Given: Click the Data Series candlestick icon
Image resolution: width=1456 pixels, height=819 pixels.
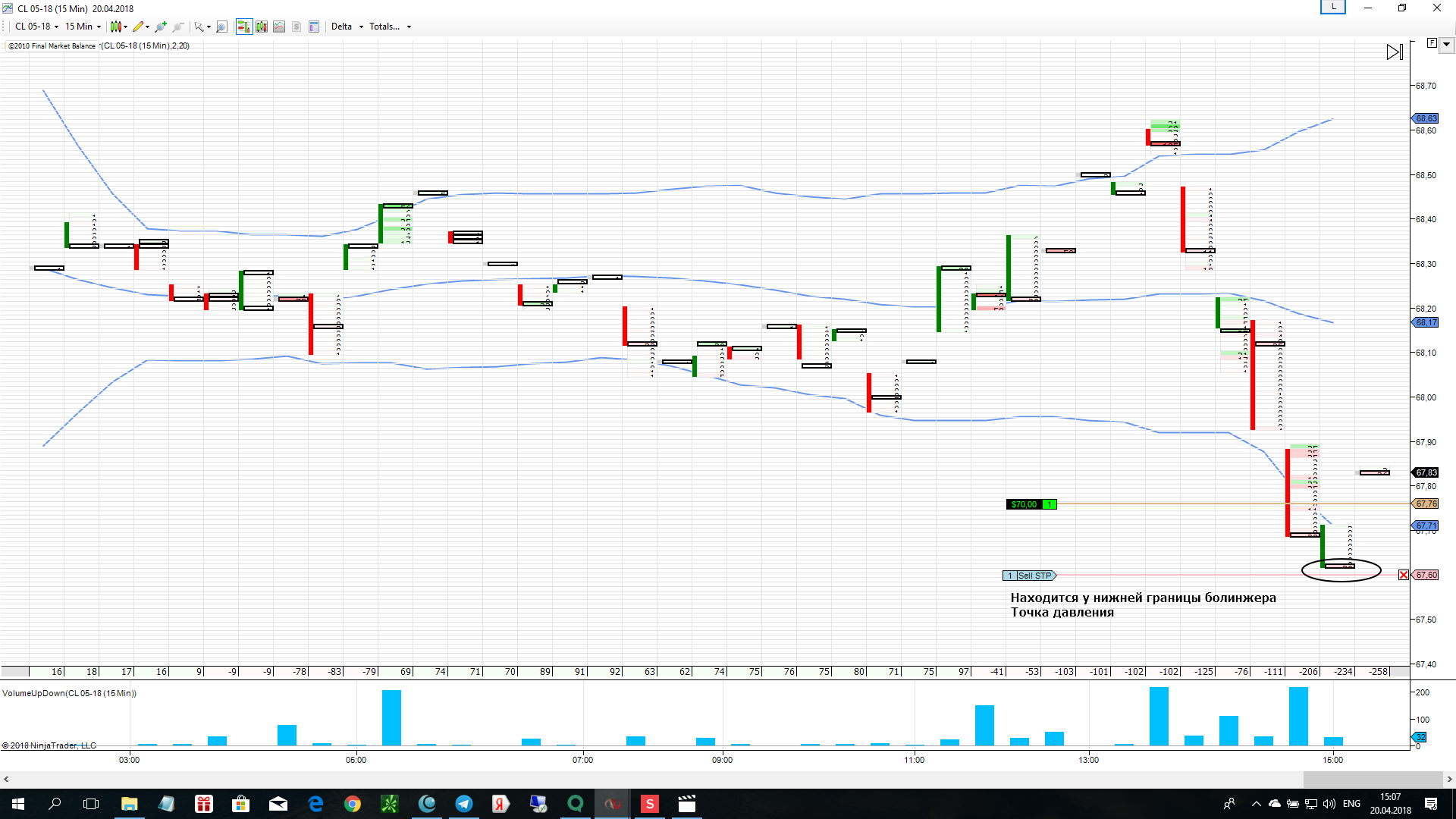Looking at the screenshot, I should (262, 27).
